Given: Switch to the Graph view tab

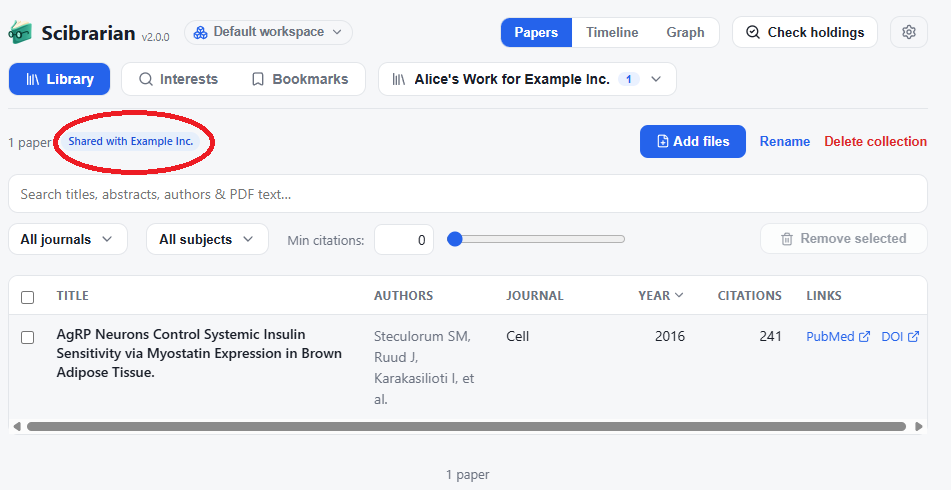Looking at the screenshot, I should coord(685,32).
